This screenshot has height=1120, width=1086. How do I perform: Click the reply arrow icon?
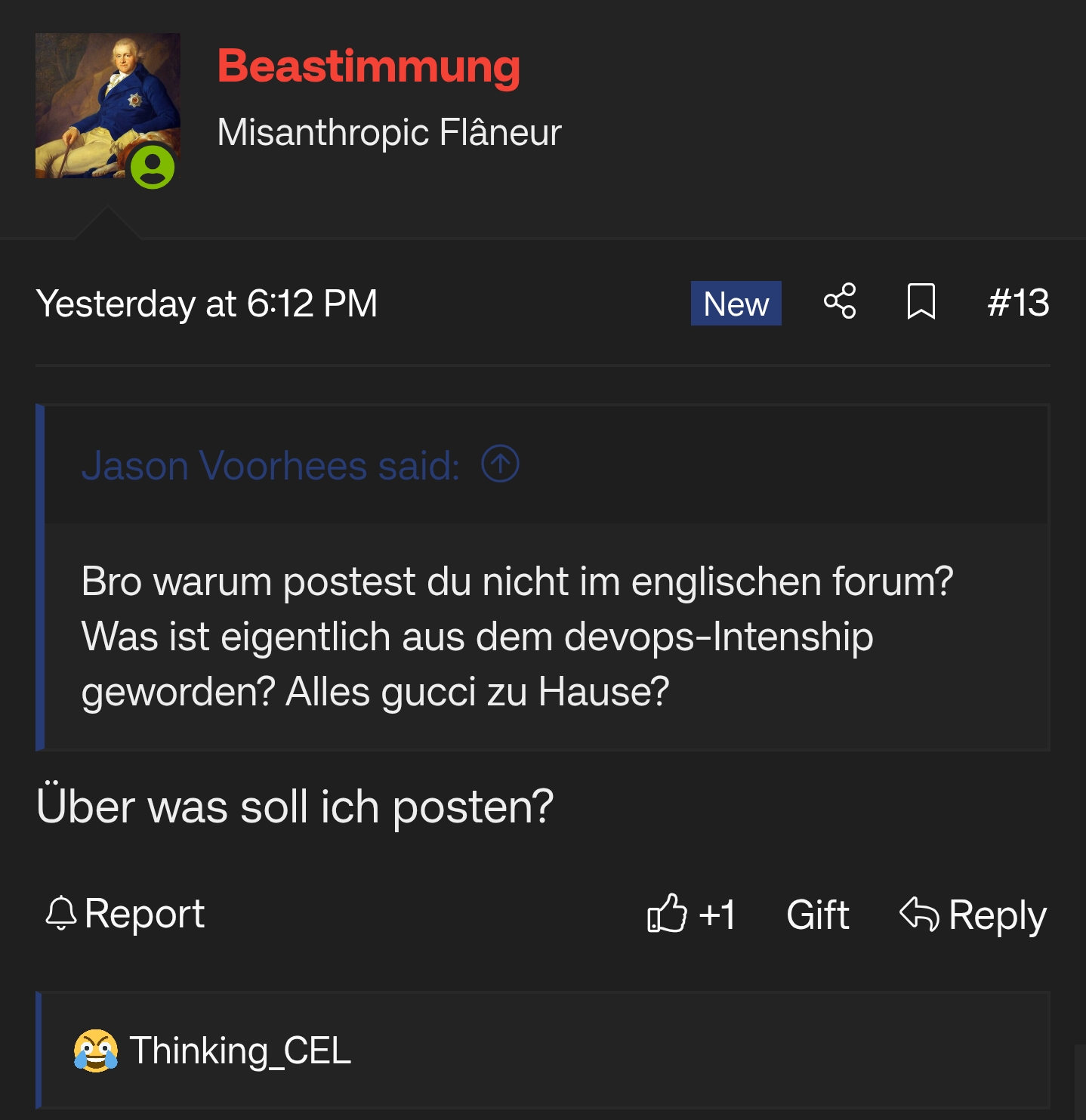[x=919, y=914]
